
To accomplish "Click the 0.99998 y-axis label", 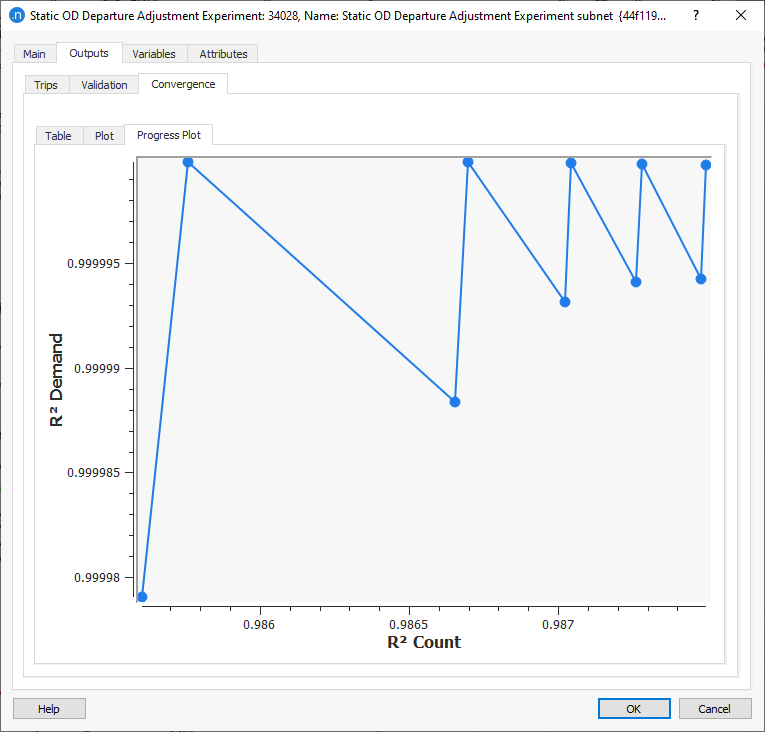I will click(97, 578).
